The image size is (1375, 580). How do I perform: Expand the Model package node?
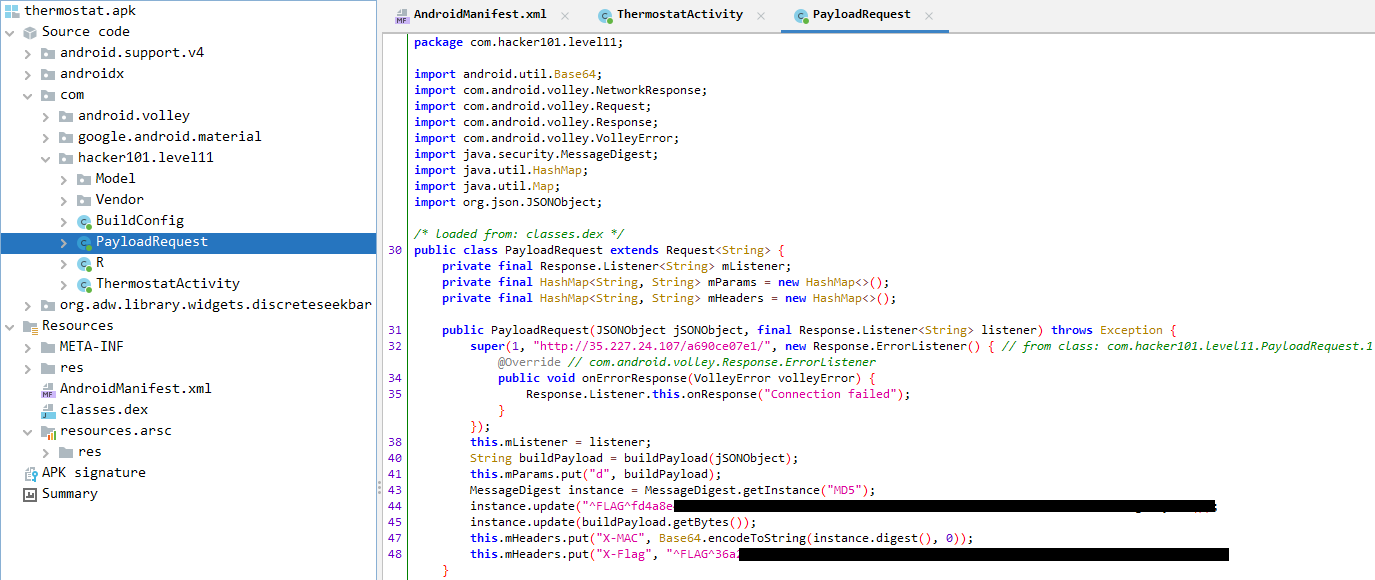click(64, 179)
